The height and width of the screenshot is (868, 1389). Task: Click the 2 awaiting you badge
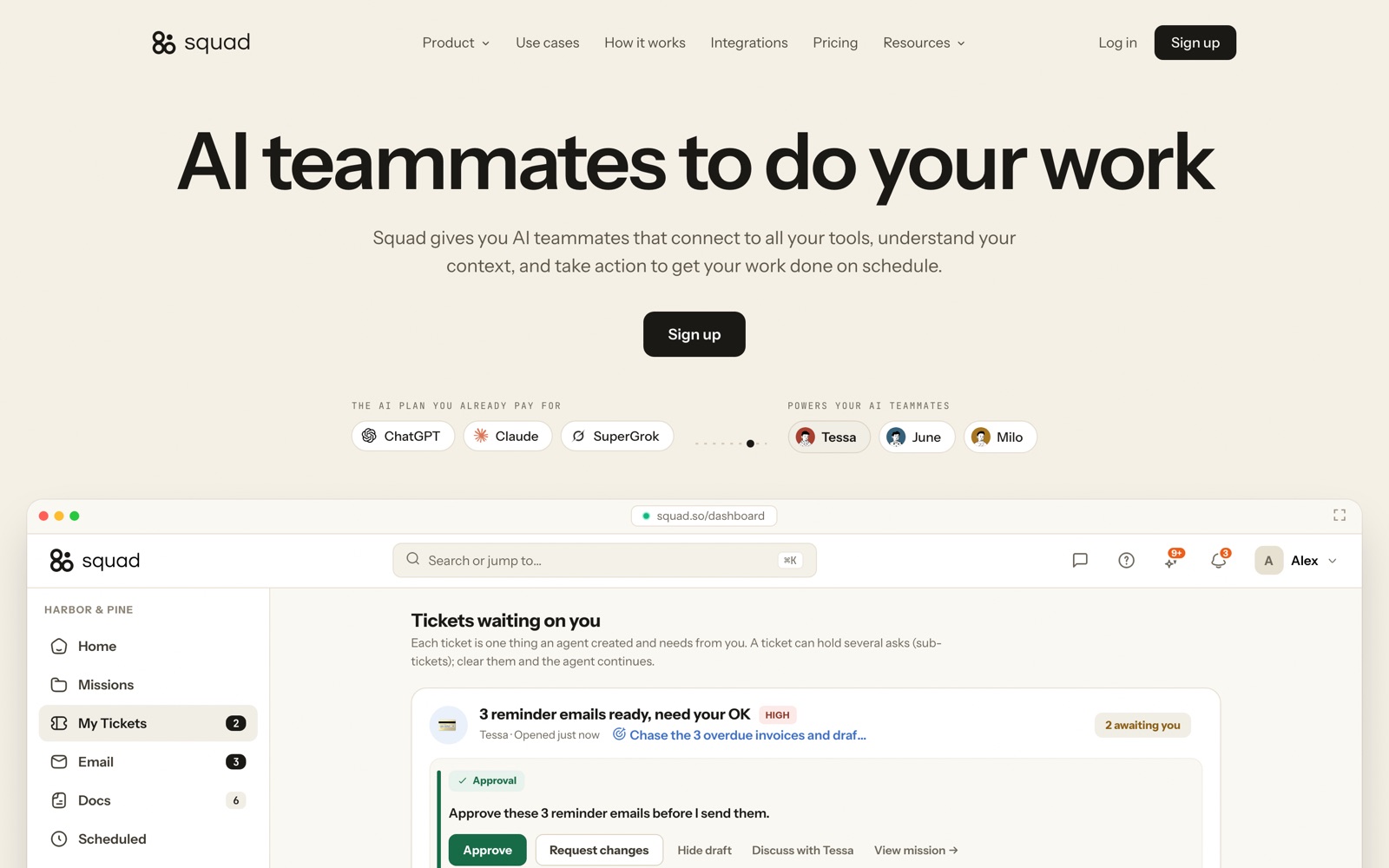[x=1142, y=725]
